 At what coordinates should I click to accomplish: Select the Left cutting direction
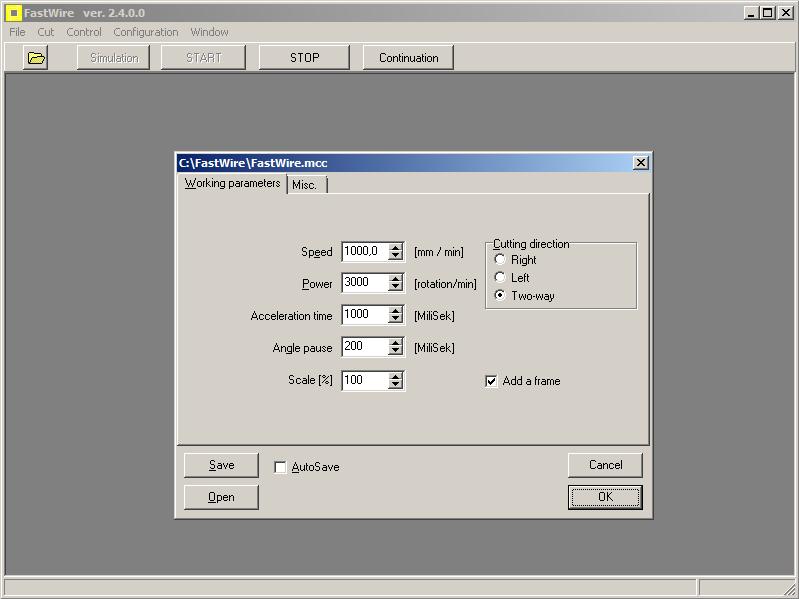pyautogui.click(x=500, y=278)
